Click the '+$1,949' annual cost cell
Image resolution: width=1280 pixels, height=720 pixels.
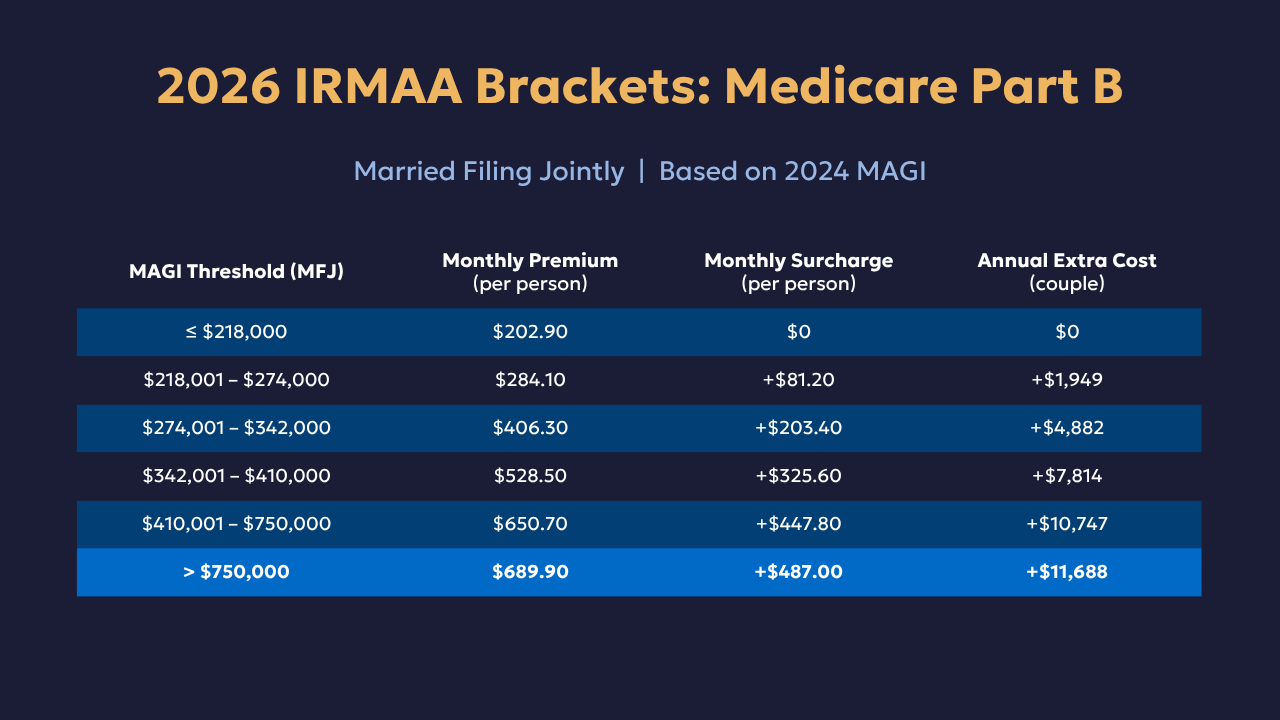coord(1066,380)
